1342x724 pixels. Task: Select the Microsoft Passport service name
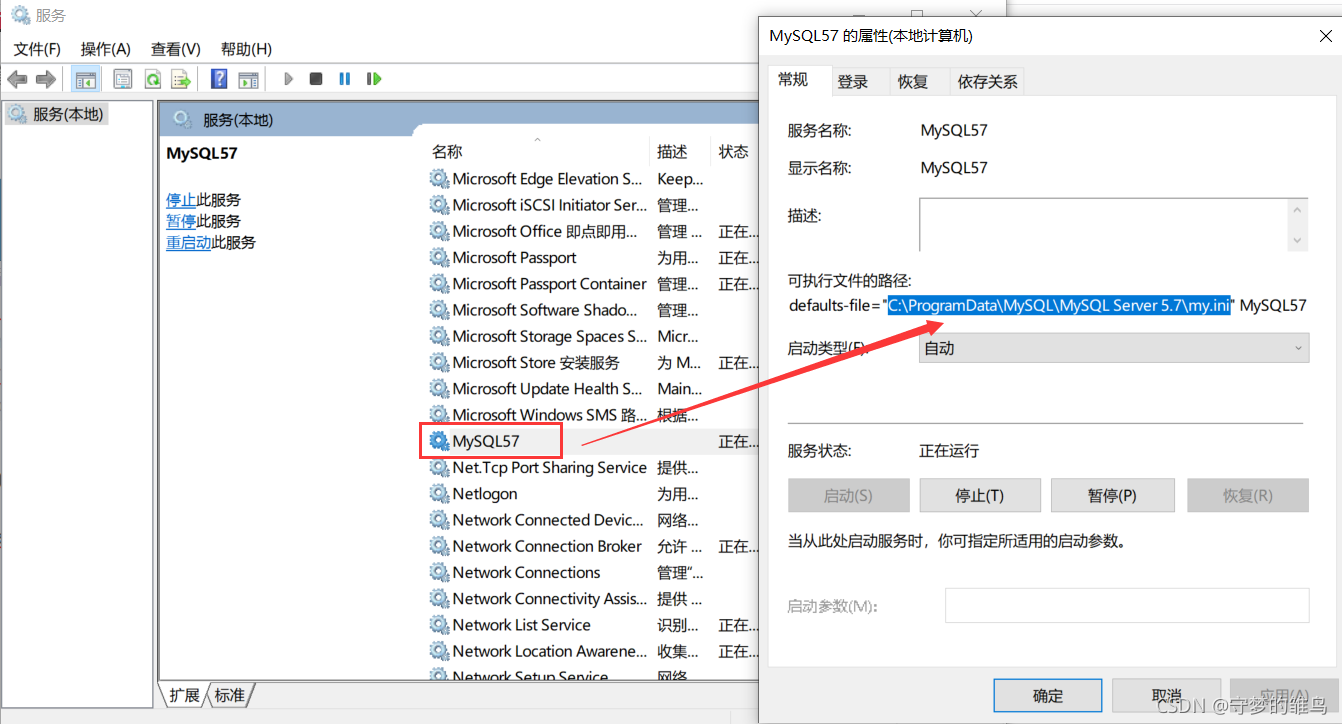click(515, 257)
